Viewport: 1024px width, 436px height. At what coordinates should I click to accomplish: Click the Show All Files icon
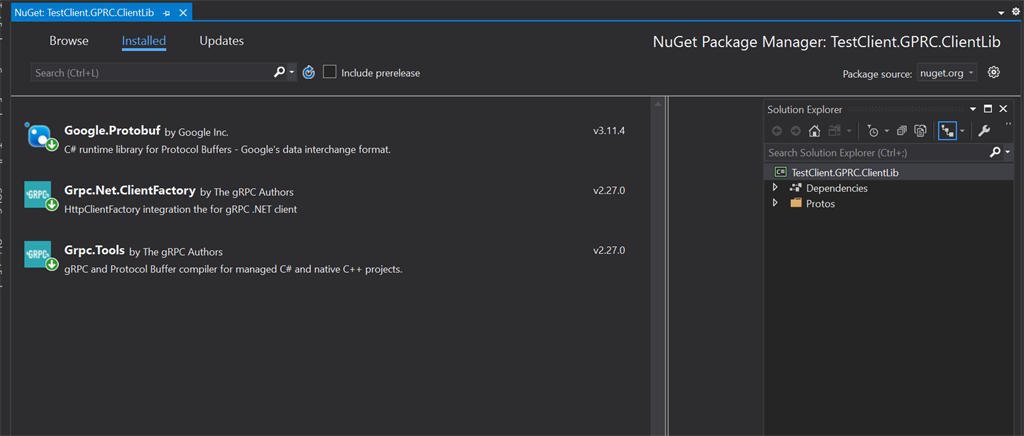[x=920, y=131]
